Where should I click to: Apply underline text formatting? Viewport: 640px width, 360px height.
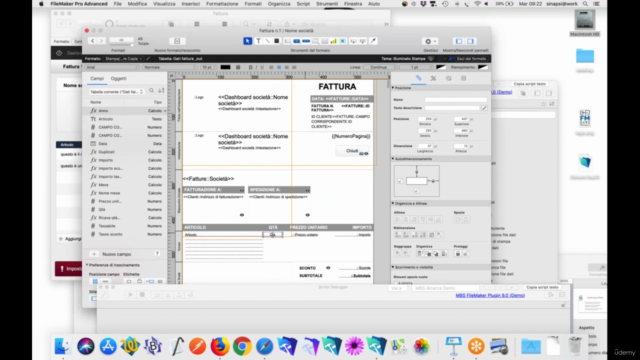262,67
